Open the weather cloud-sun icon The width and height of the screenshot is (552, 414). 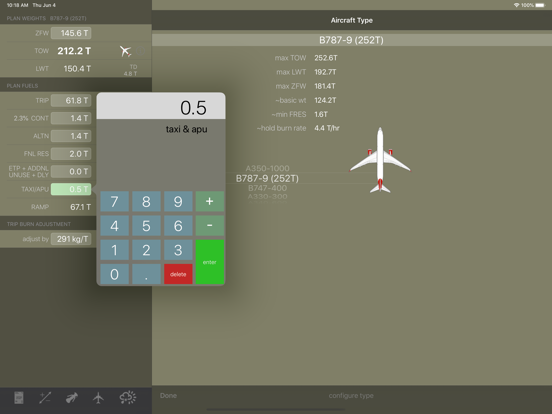(127, 397)
